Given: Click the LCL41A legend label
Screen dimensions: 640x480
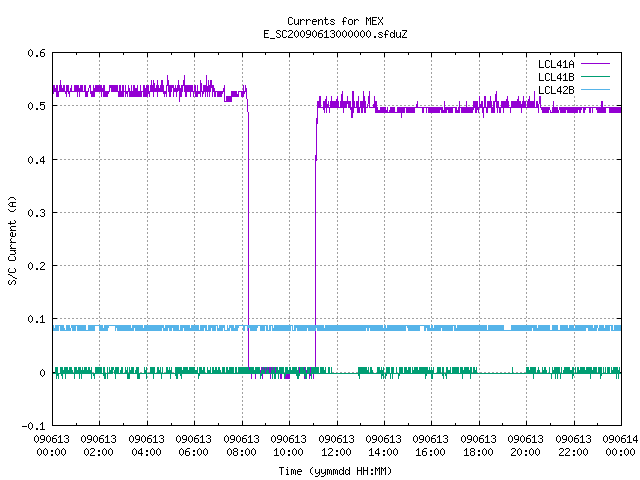Looking at the screenshot, I should (x=556, y=64).
